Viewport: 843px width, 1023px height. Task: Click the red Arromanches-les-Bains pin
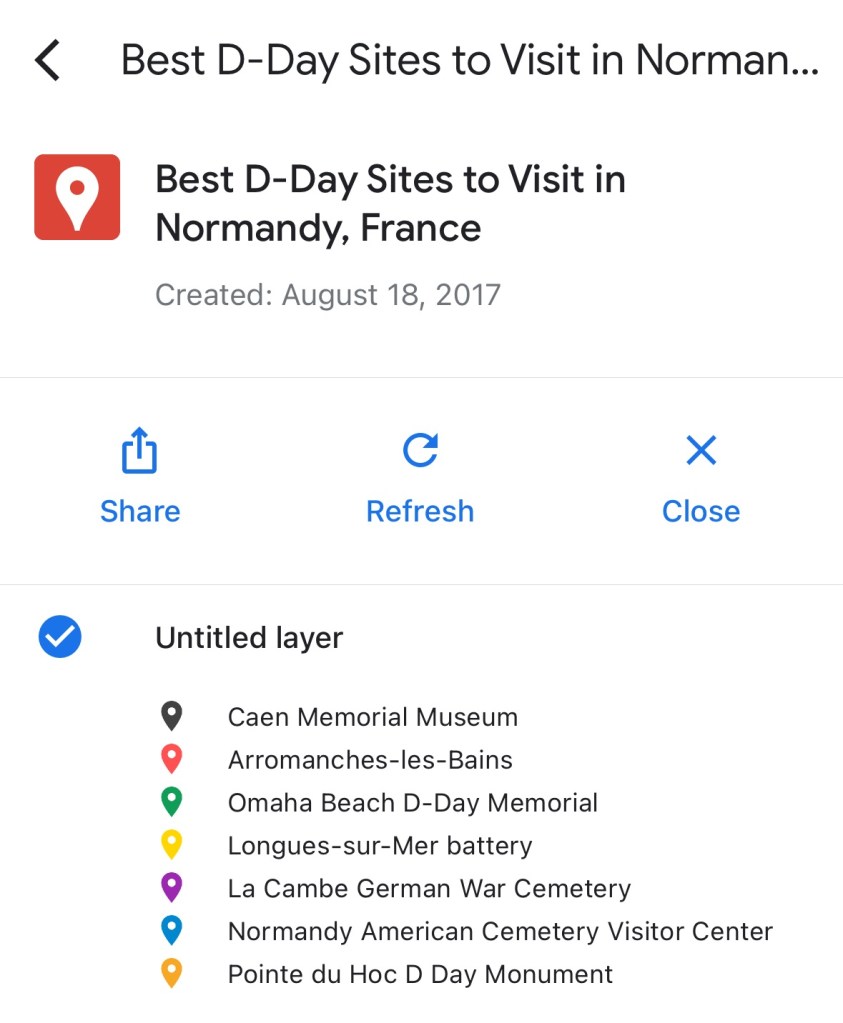tap(172, 759)
